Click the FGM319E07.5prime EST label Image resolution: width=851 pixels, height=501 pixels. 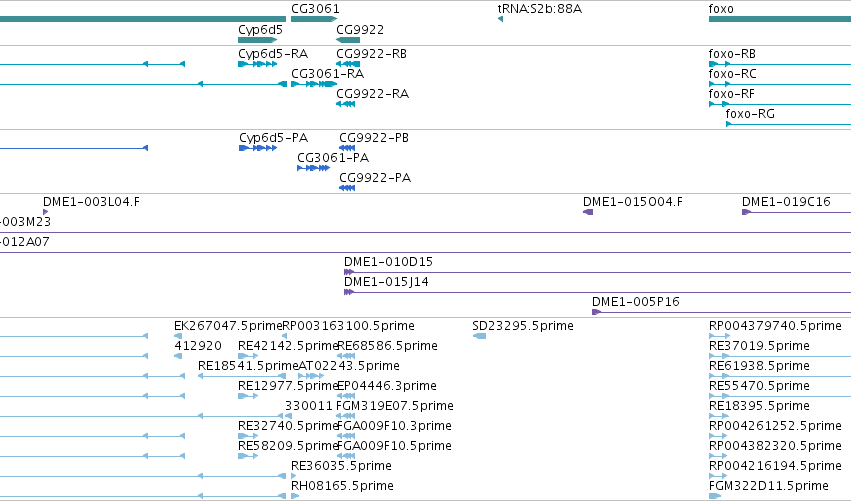pyautogui.click(x=395, y=406)
